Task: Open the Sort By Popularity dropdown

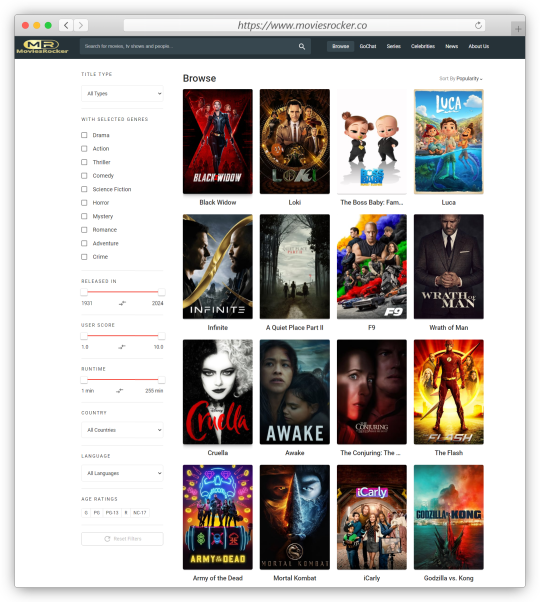Action: click(461, 79)
